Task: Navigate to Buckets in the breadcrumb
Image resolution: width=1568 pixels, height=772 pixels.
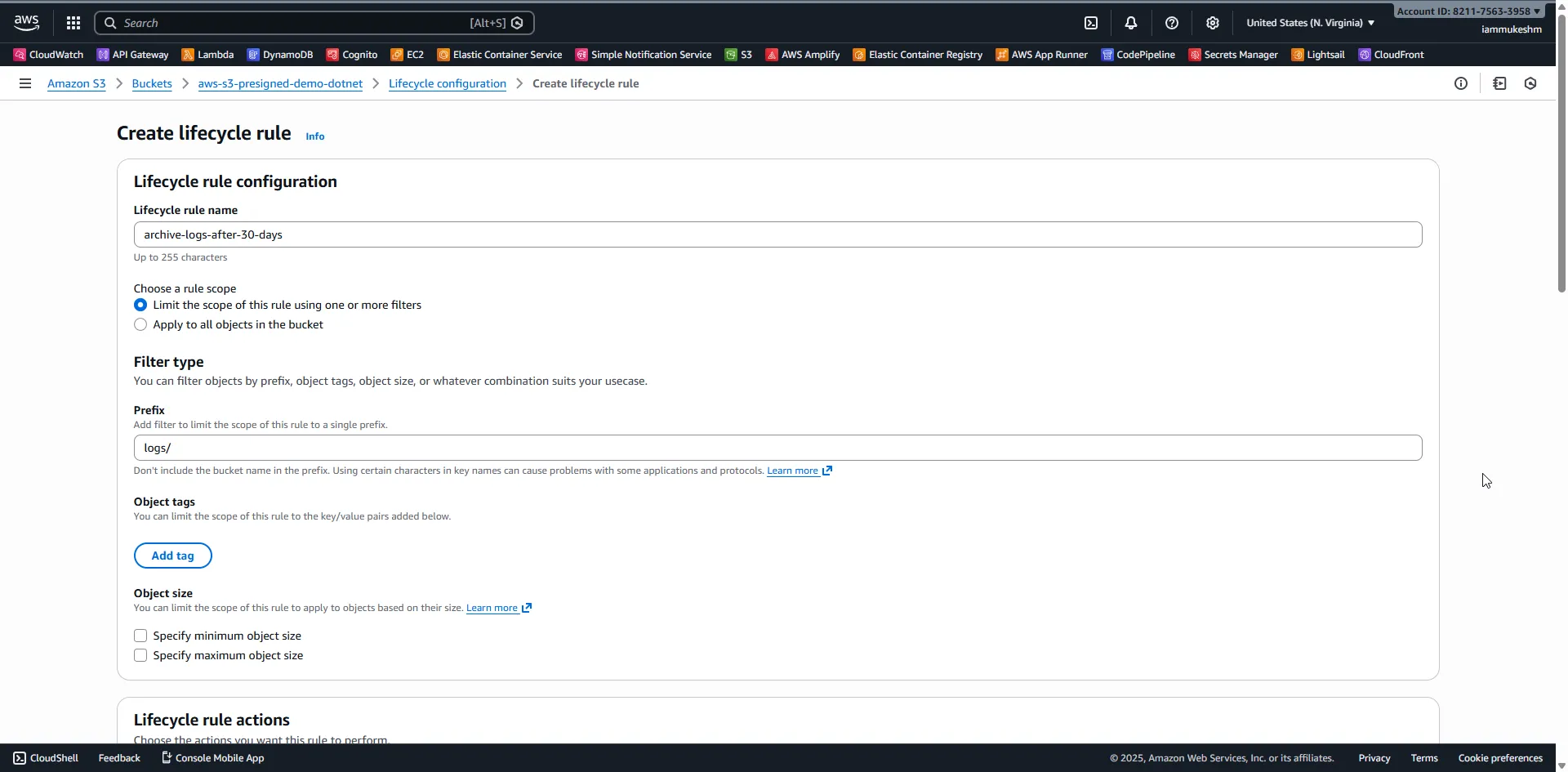Action: pyautogui.click(x=151, y=83)
